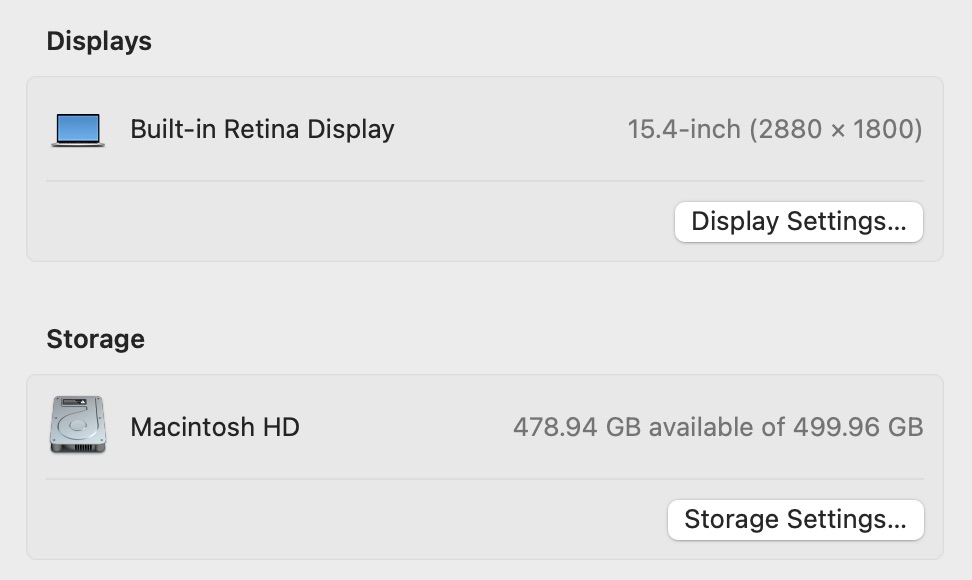
Task: Click the 15.4-inch screen size text
Action: click(684, 129)
